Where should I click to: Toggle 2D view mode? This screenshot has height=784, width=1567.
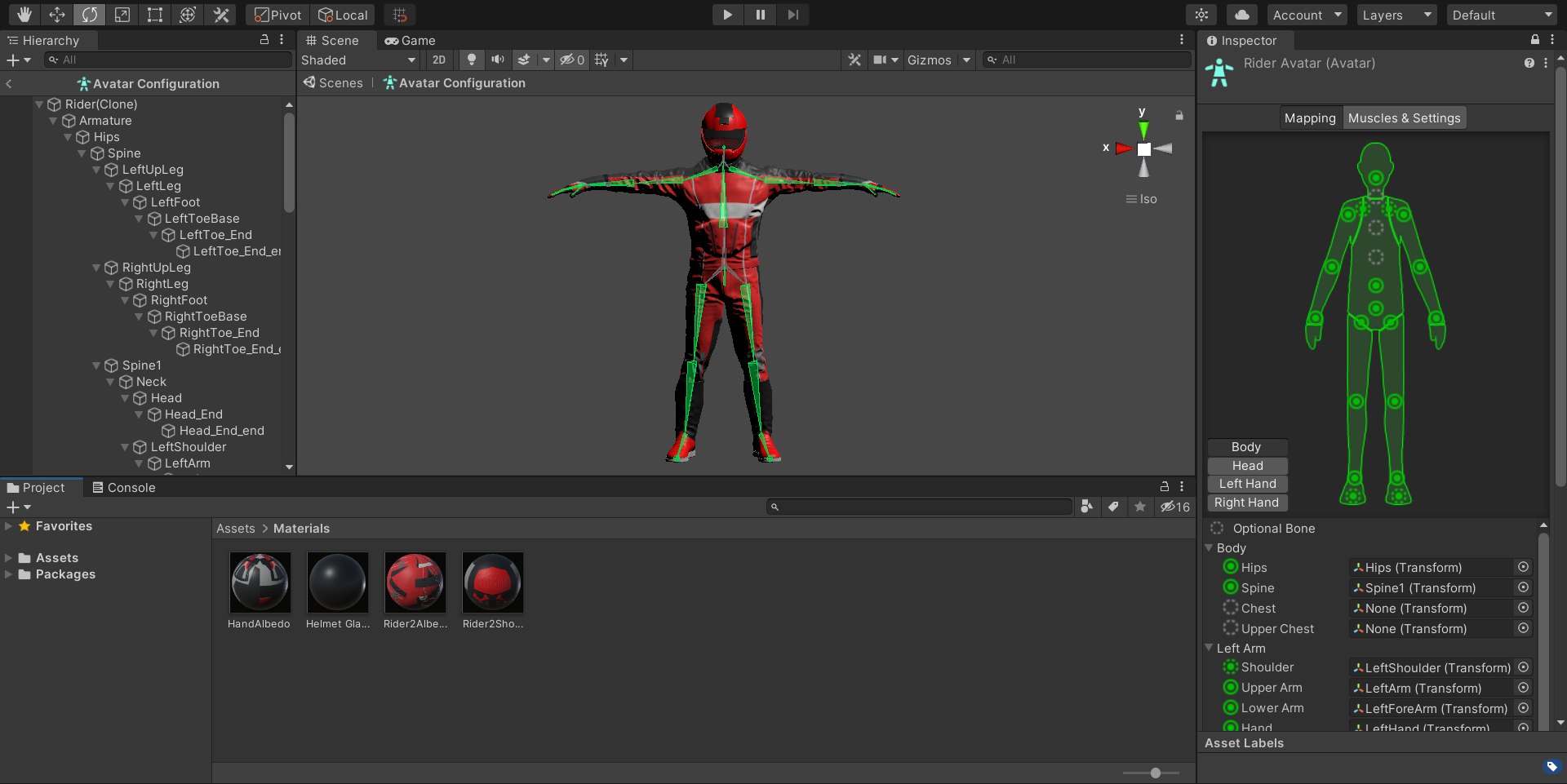[x=439, y=60]
